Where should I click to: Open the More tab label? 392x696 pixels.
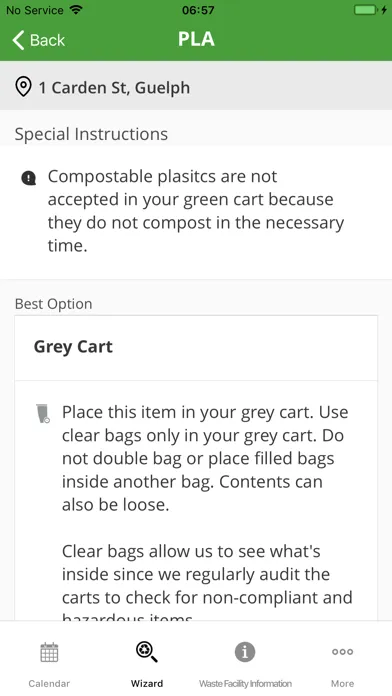click(x=343, y=684)
